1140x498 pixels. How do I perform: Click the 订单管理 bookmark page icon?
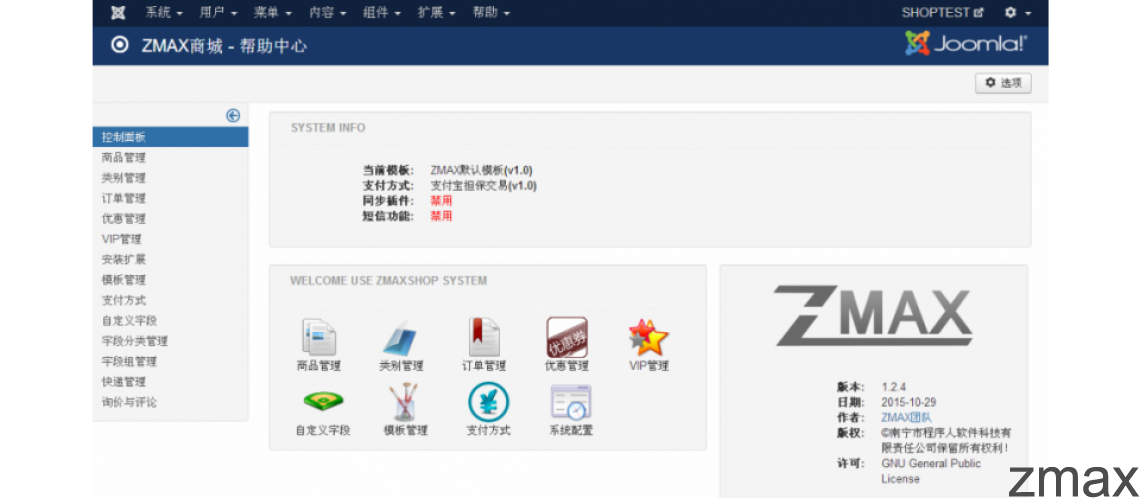pos(483,337)
